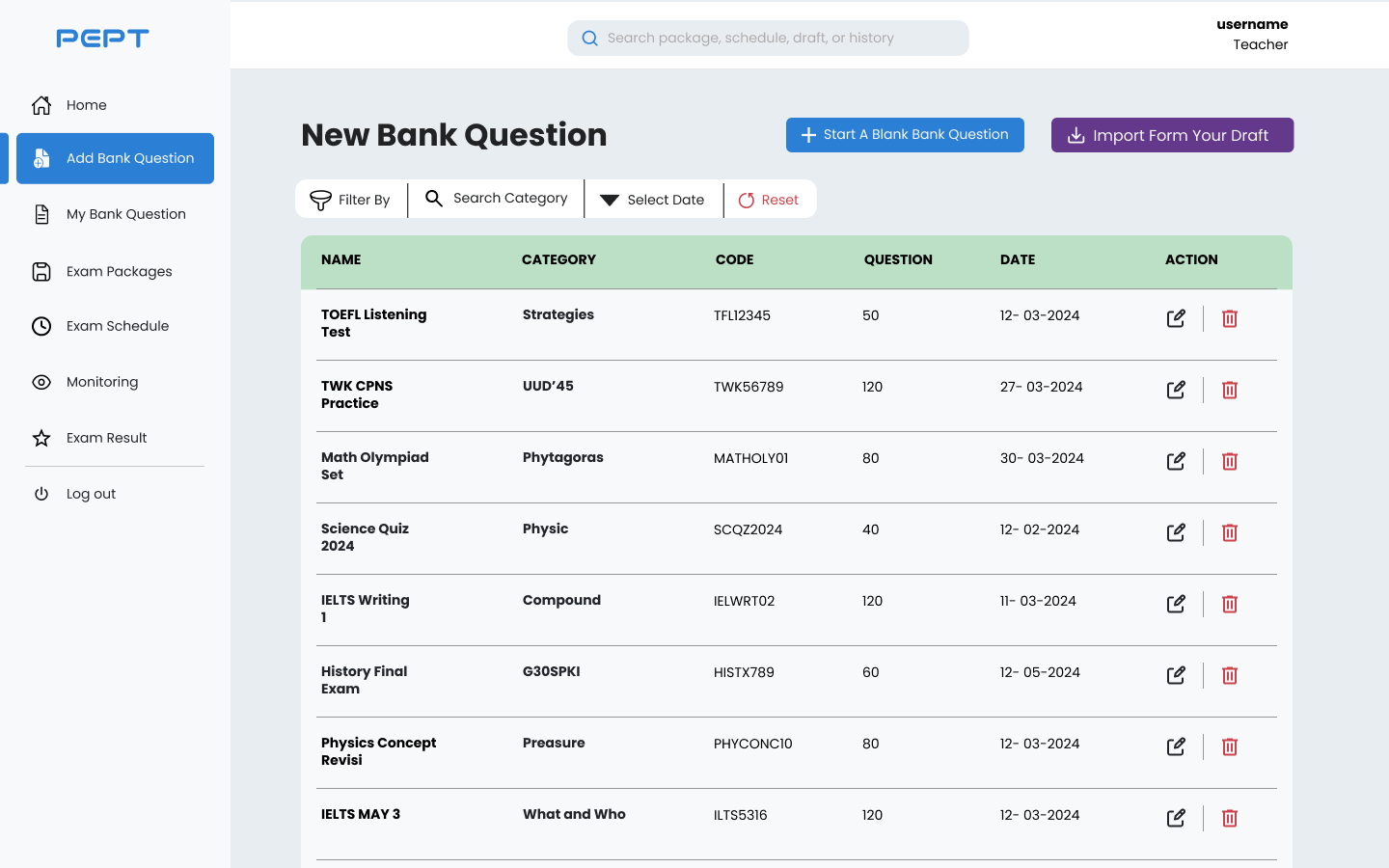The image size is (1389, 868).
Task: Click Import Form Your Draft button
Action: [x=1172, y=135]
